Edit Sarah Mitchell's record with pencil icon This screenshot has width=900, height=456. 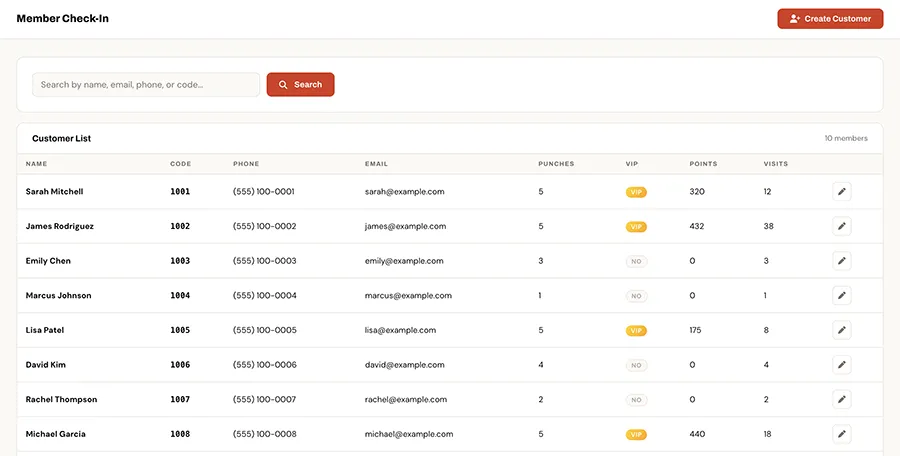[841, 192]
